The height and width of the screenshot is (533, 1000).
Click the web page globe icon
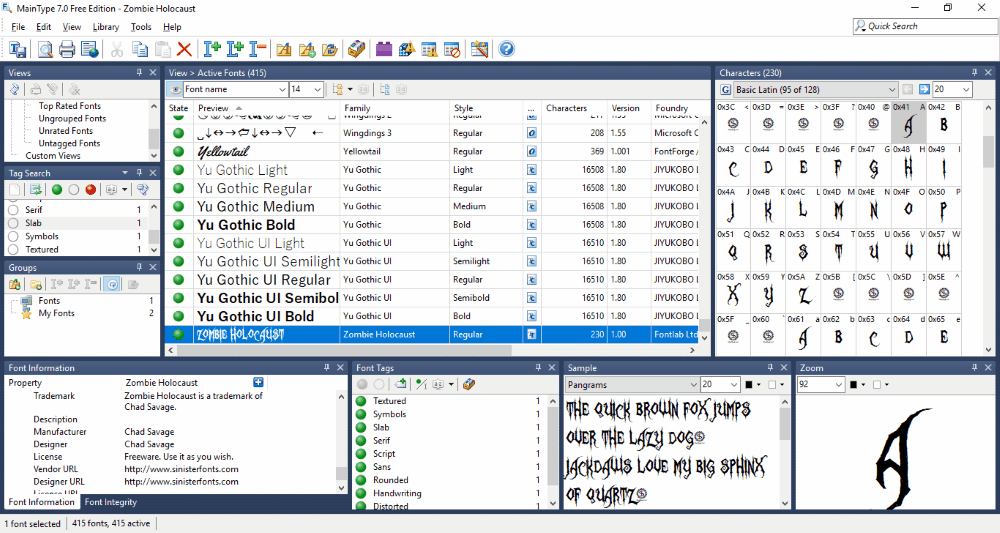point(90,49)
